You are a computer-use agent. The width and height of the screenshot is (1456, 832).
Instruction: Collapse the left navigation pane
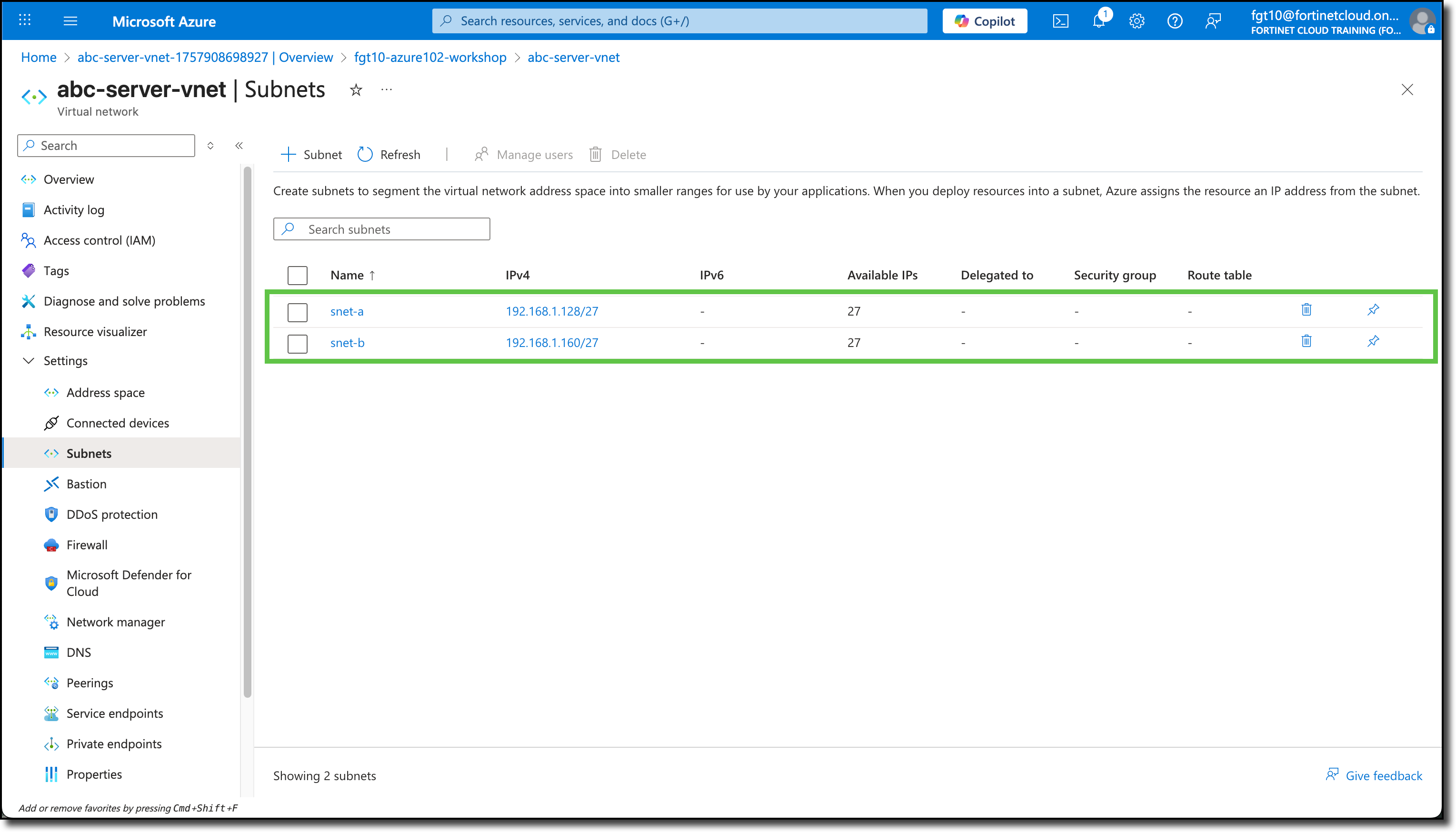click(x=239, y=146)
